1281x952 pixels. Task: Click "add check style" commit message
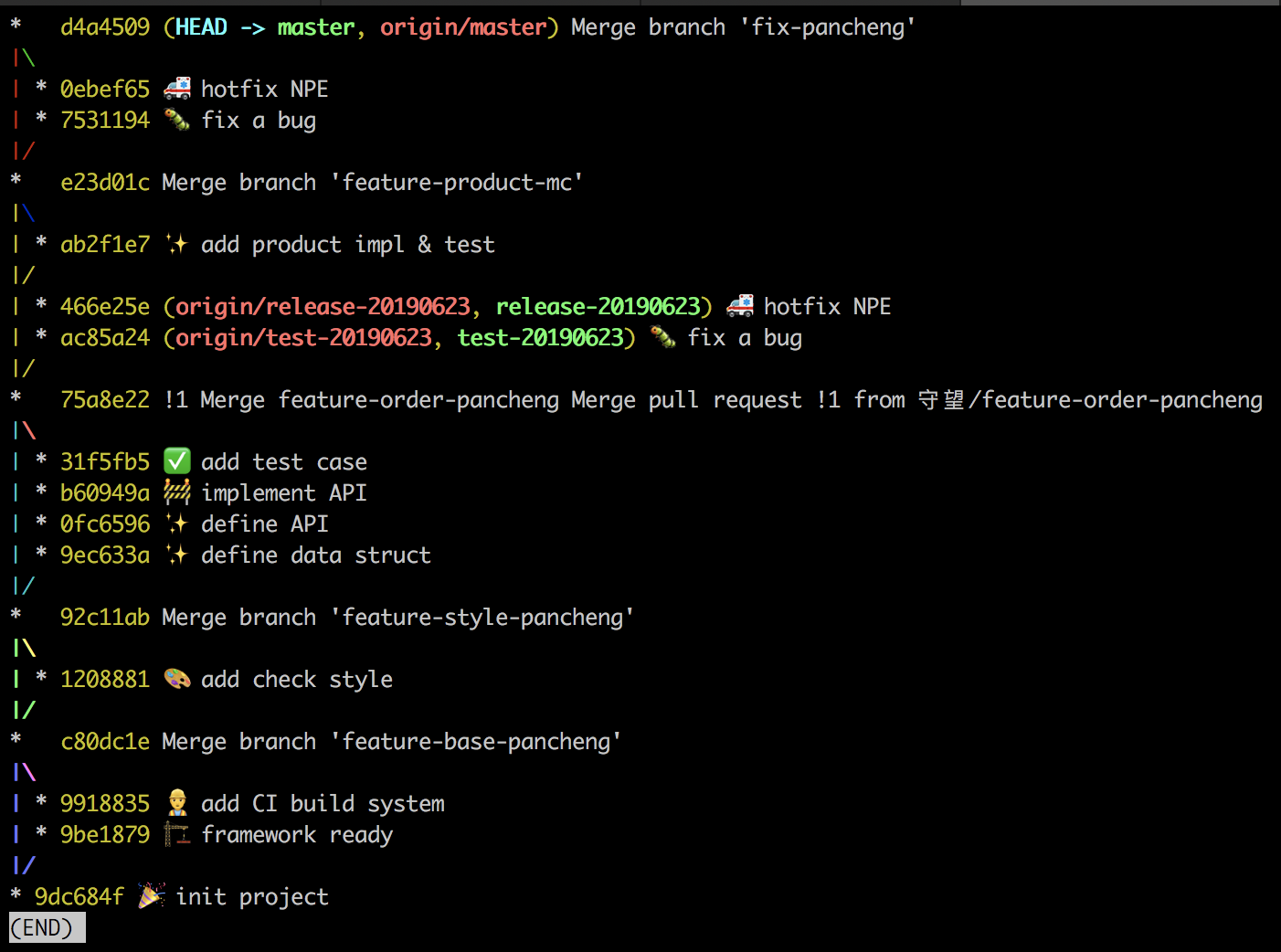(x=297, y=679)
